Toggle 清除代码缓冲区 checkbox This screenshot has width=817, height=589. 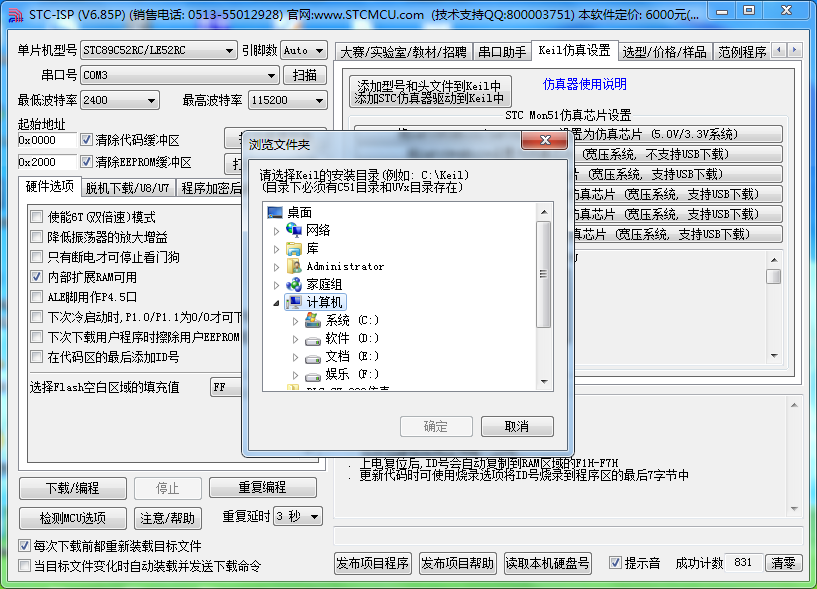(86, 140)
